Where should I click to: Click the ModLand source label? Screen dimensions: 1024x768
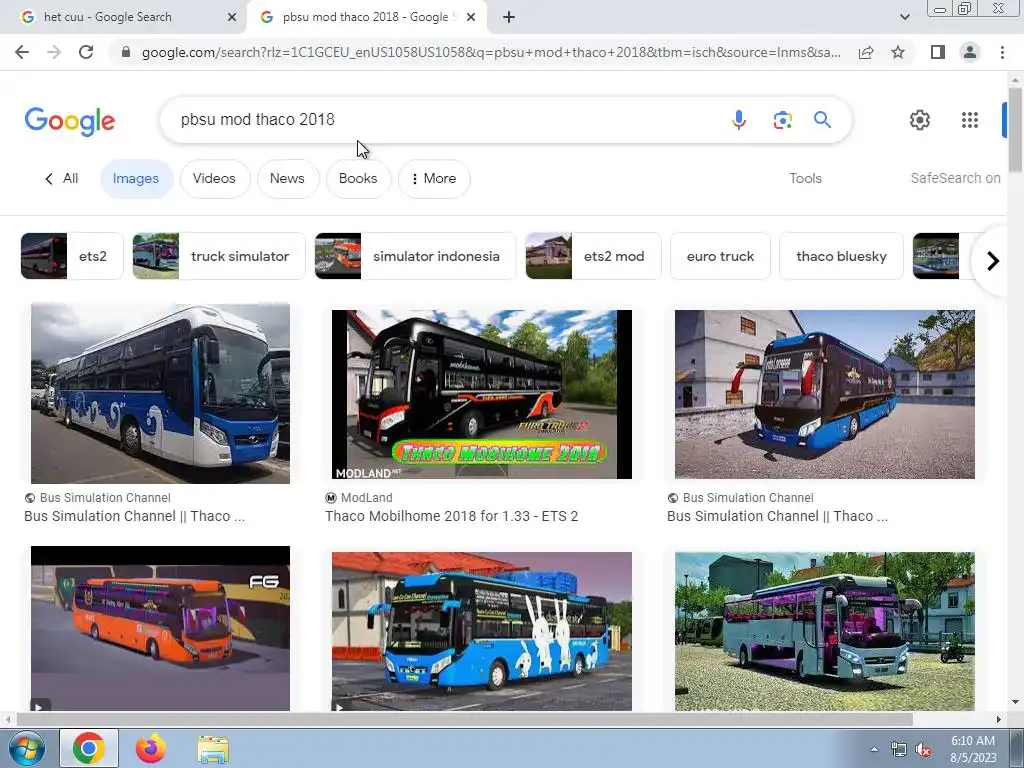tap(366, 498)
